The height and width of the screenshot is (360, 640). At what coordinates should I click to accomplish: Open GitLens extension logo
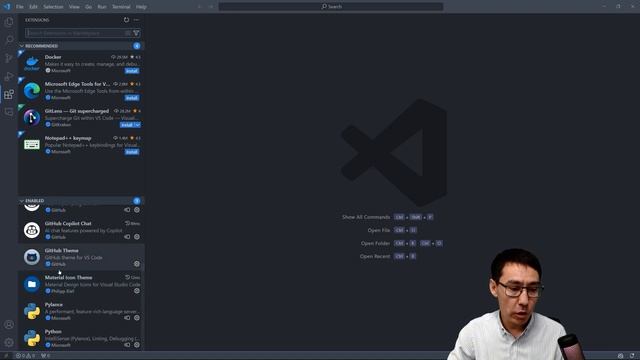click(x=32, y=118)
